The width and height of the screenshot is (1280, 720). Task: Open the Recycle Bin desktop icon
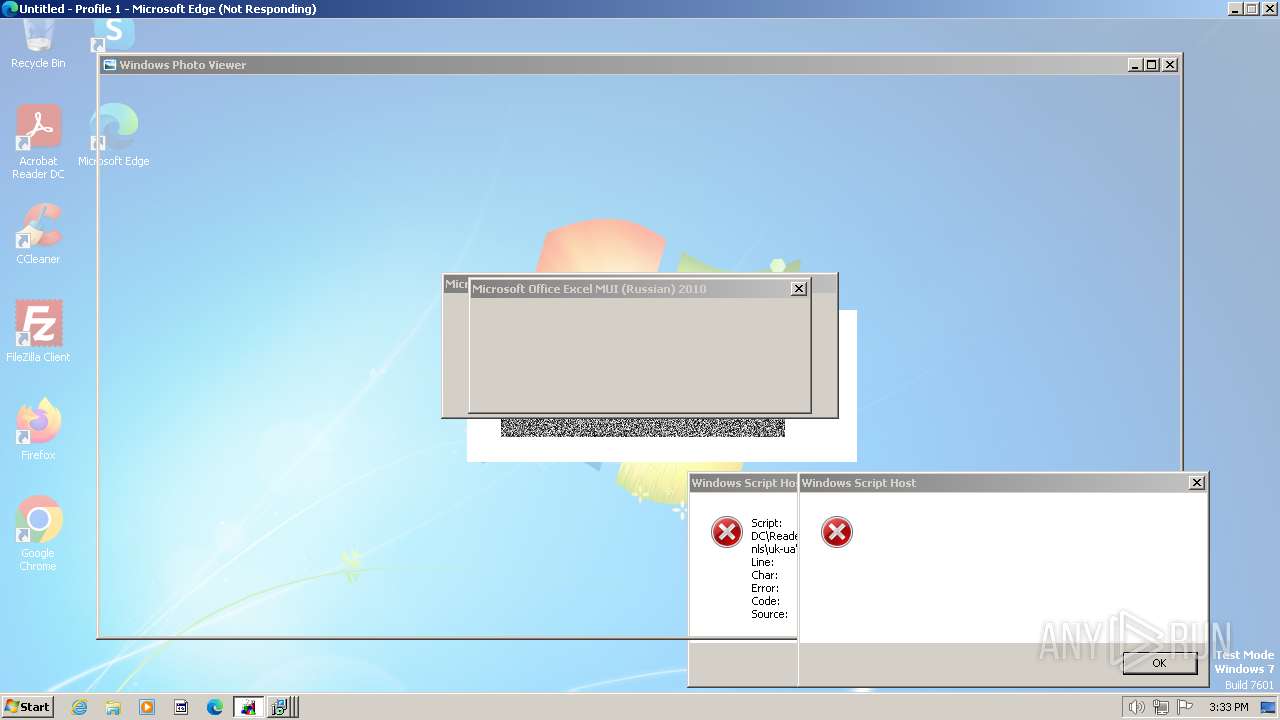click(x=38, y=45)
